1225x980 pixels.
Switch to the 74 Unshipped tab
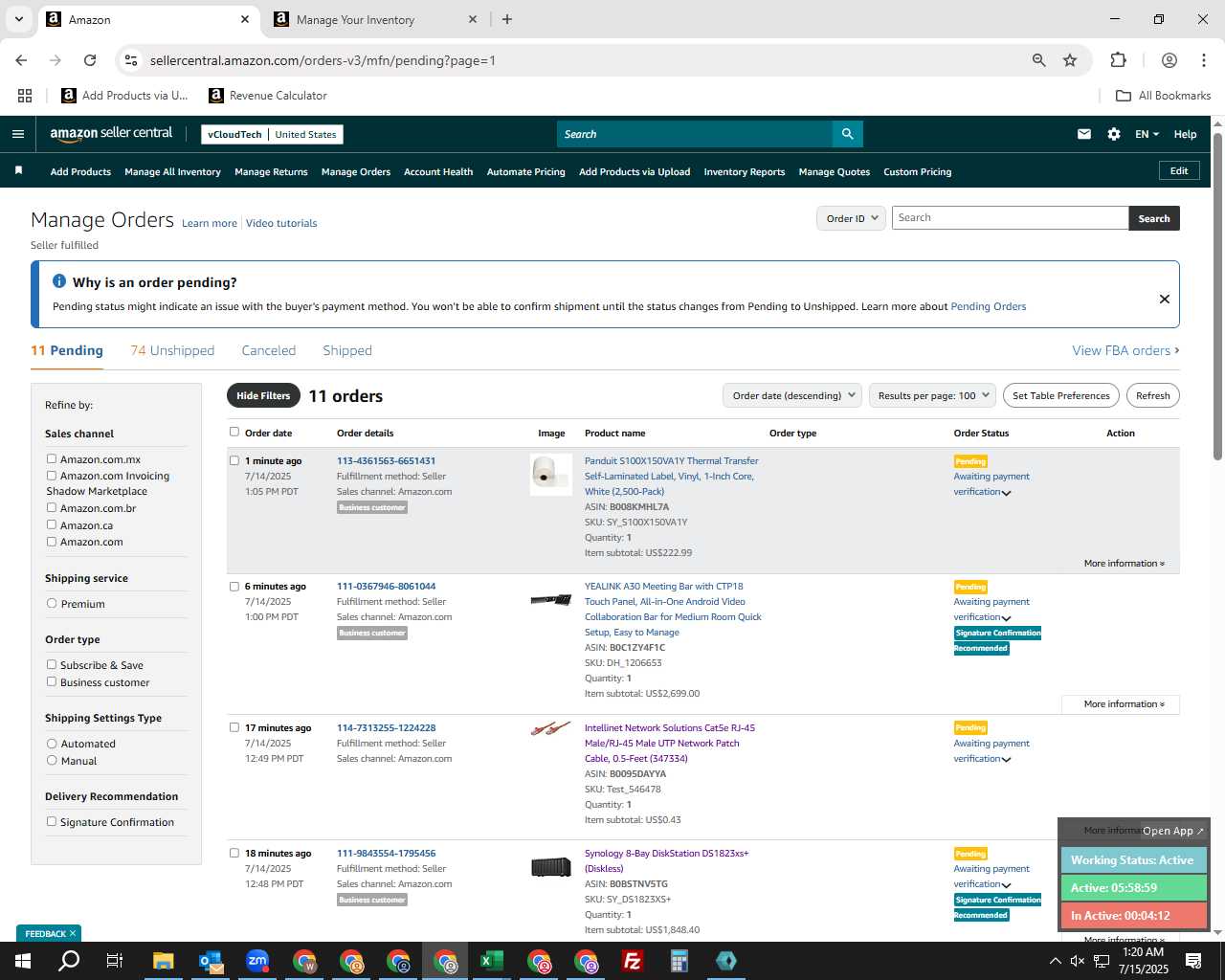(x=172, y=350)
